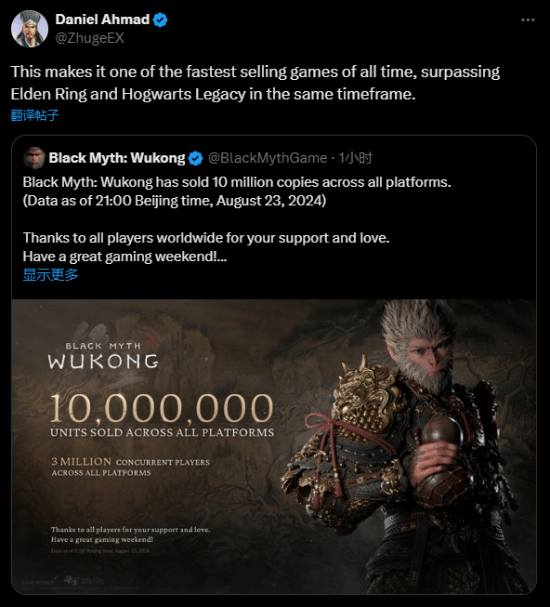Click the '3 MILLION concurrent players' text in image
This screenshot has height=607, width=550.
pos(130,467)
